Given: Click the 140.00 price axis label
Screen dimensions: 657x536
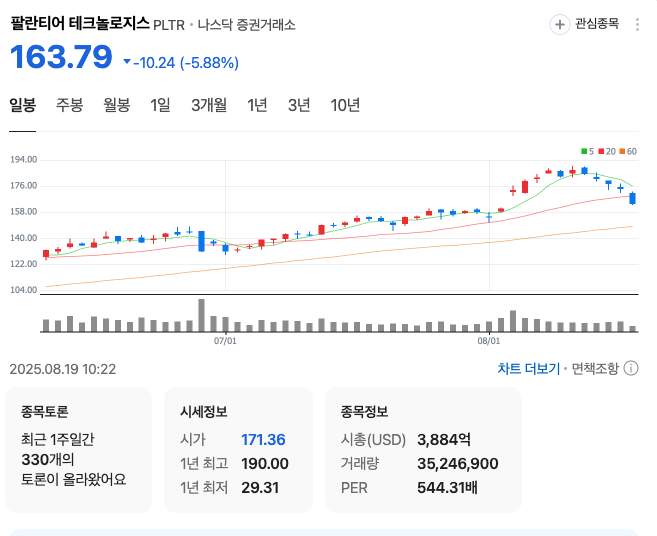Looking at the screenshot, I should pos(24,238).
